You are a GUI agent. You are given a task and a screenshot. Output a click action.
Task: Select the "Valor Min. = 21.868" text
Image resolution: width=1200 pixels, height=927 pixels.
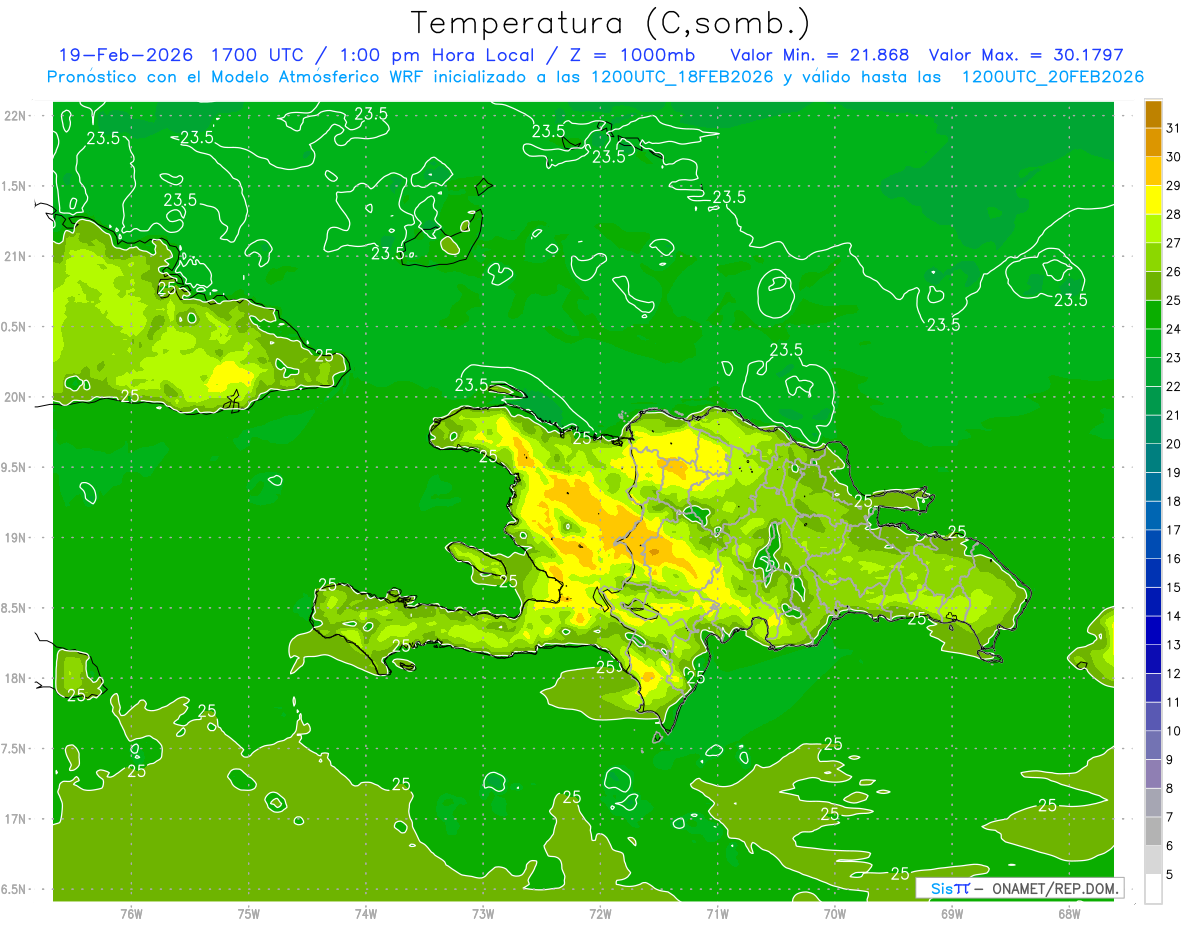coord(820,55)
